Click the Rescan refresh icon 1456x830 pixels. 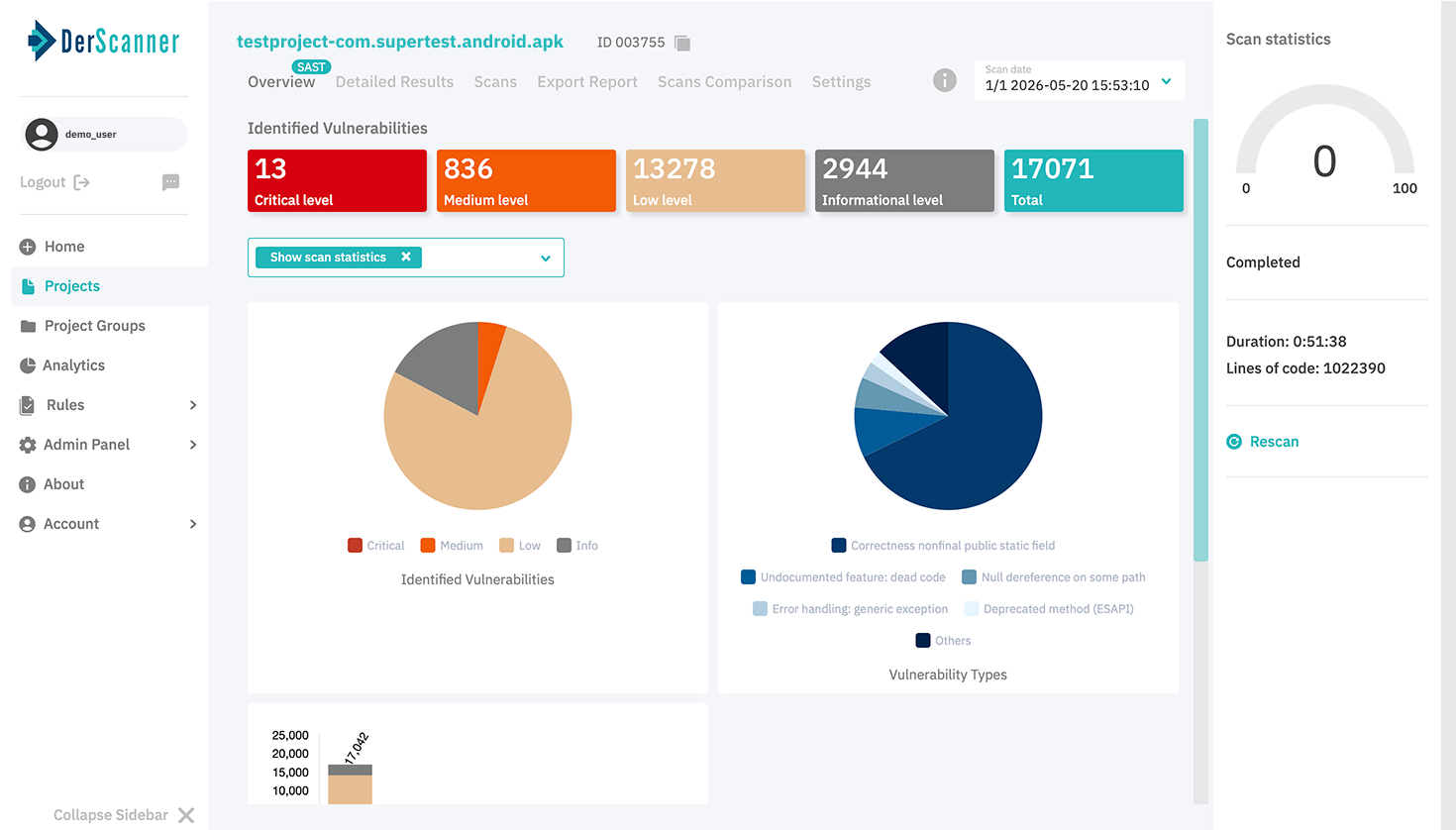pyautogui.click(x=1234, y=442)
